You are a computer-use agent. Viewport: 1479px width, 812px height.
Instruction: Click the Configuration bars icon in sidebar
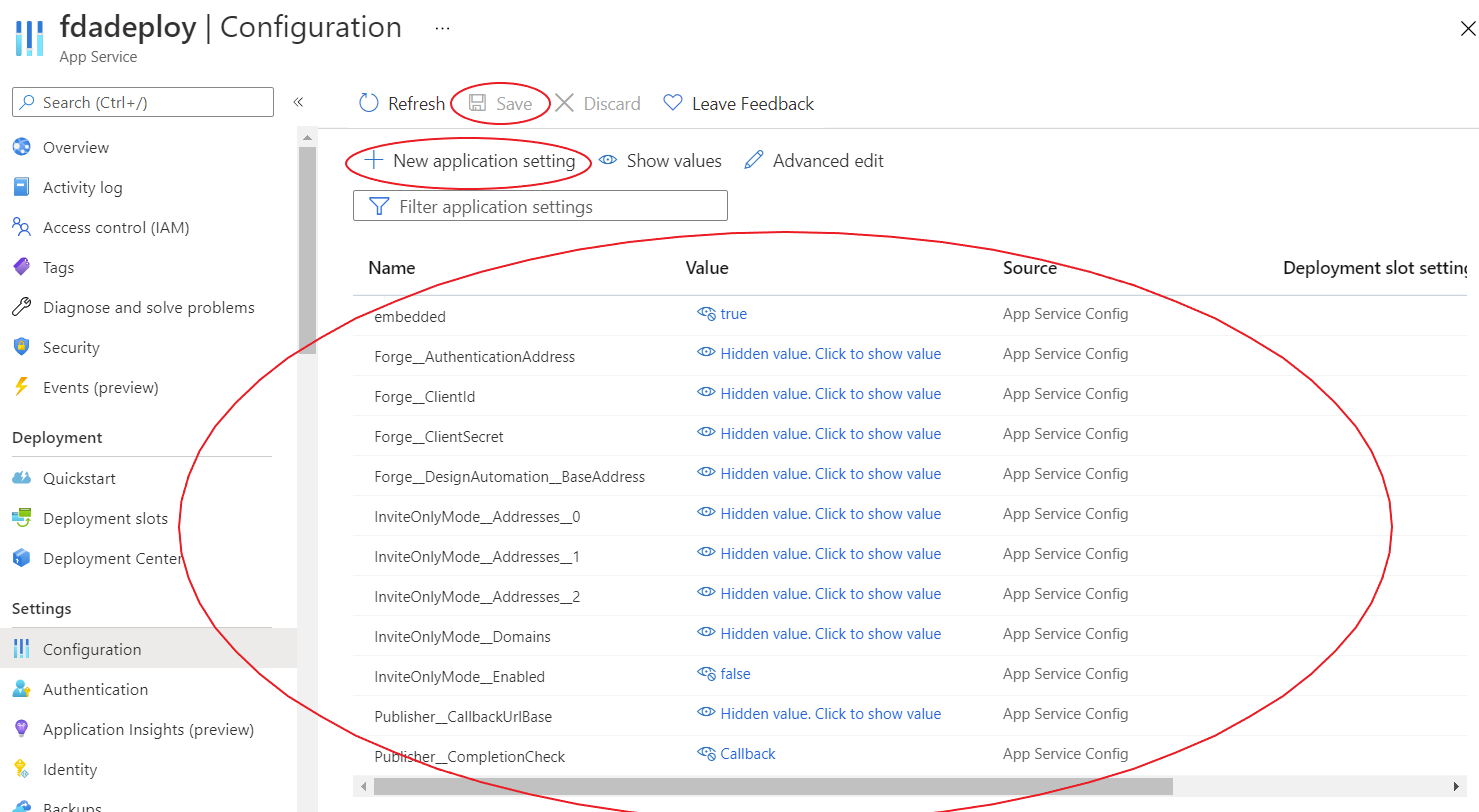tap(22, 649)
